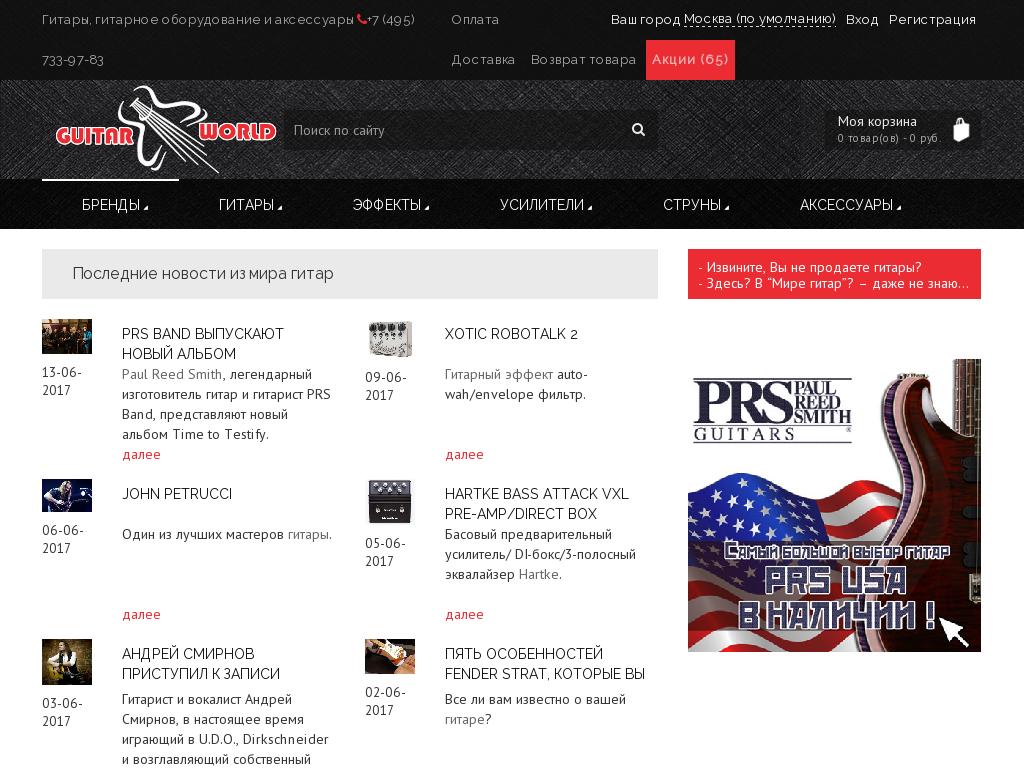This screenshot has width=1024, height=768.
Task: Change city via Москва (по умолчанию)
Action: click(x=760, y=20)
